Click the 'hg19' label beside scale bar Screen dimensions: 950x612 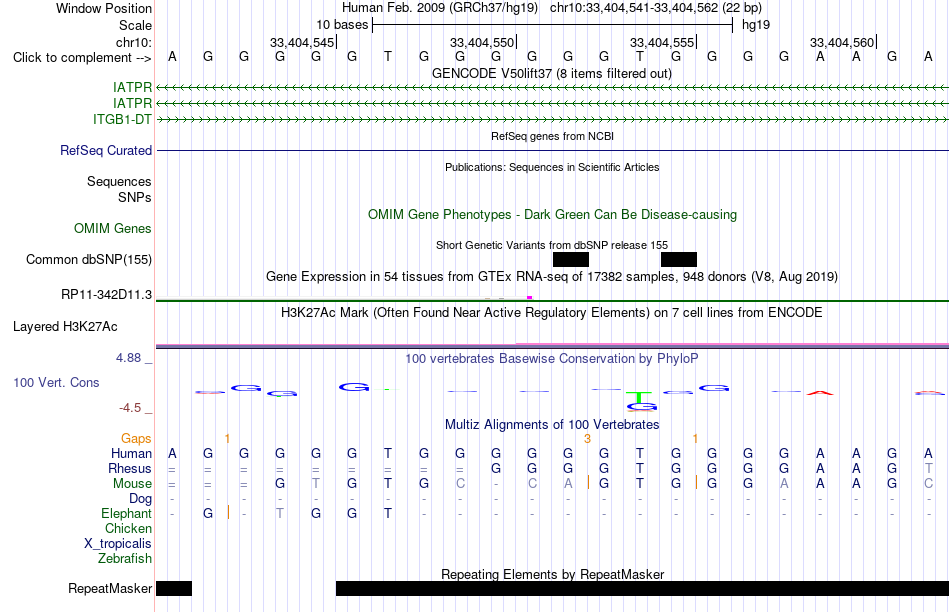click(756, 25)
